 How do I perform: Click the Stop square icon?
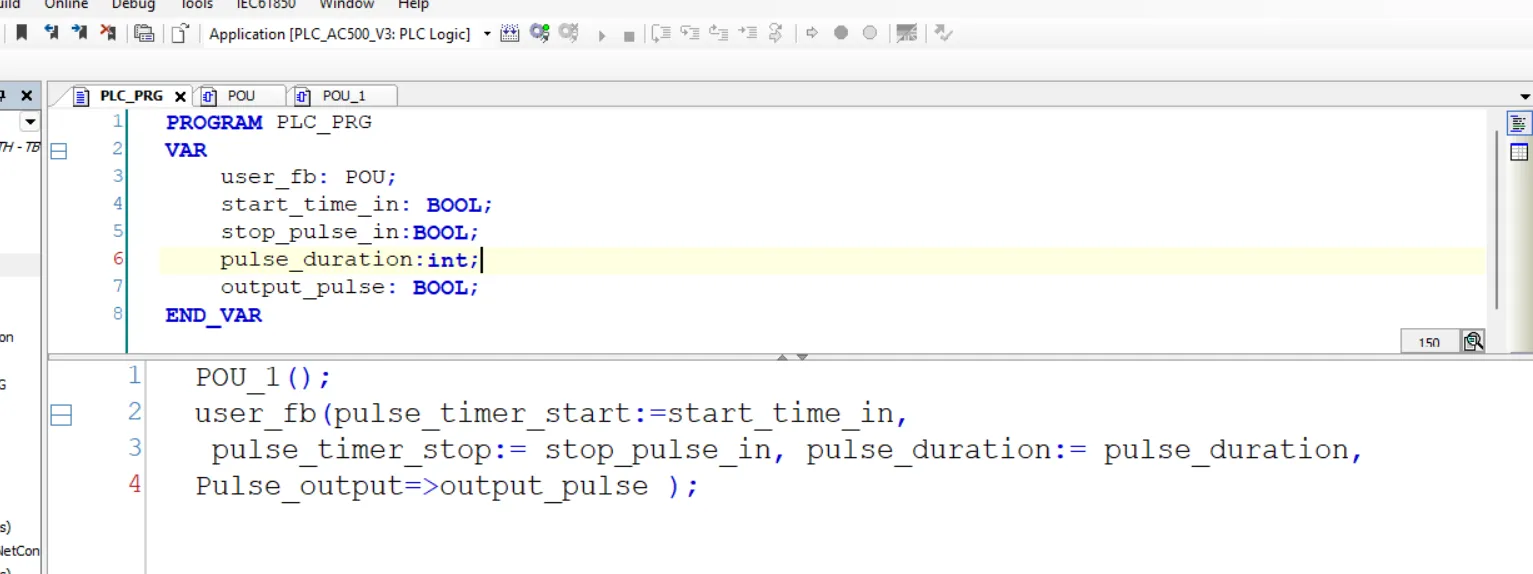(629, 36)
